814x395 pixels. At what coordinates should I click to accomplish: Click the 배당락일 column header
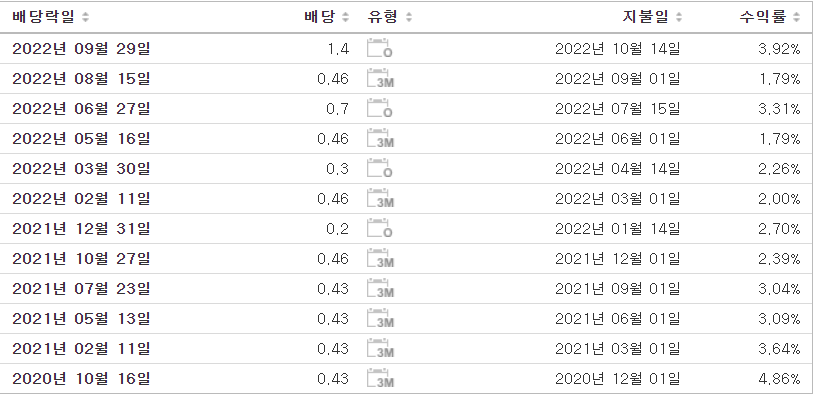(x=44, y=17)
